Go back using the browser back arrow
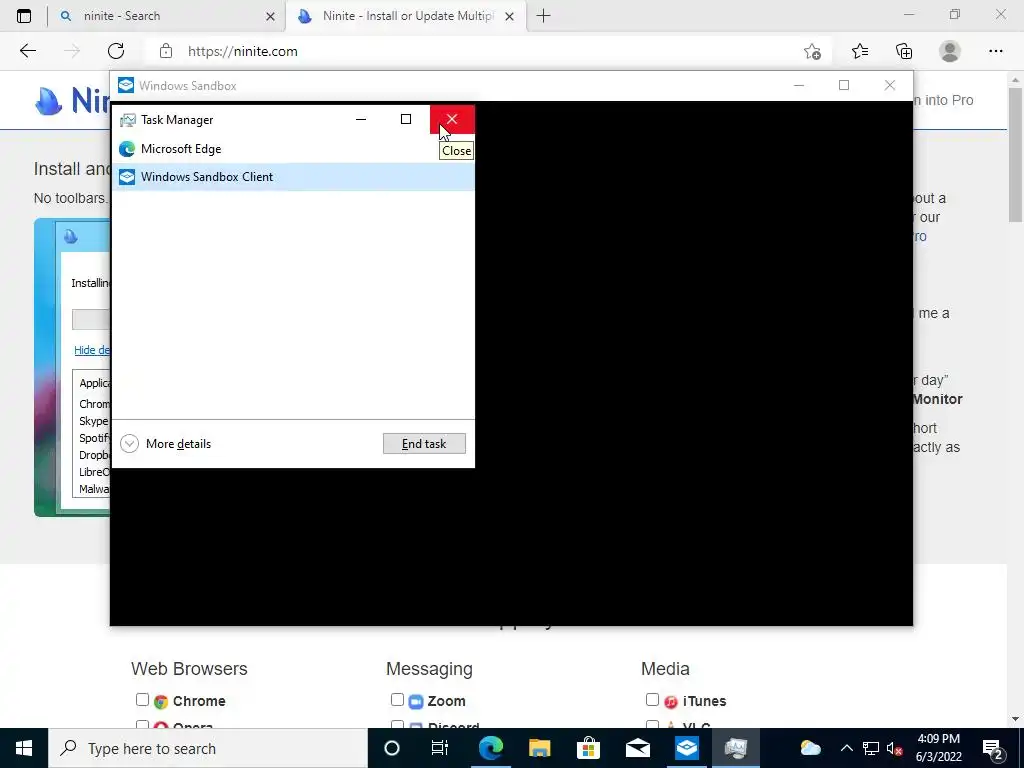The width and height of the screenshot is (1024, 768). (27, 51)
